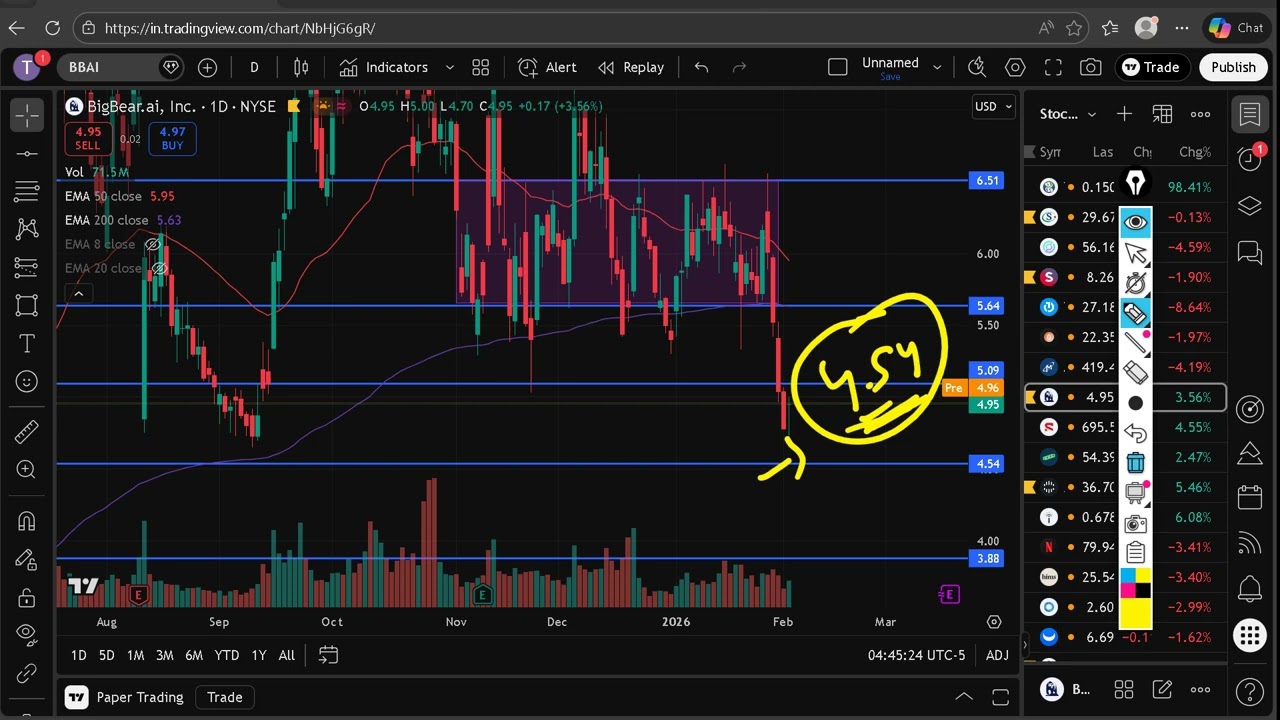This screenshot has height=720, width=1280.
Task: Toggle lock all drawings
Action: (x=27, y=597)
